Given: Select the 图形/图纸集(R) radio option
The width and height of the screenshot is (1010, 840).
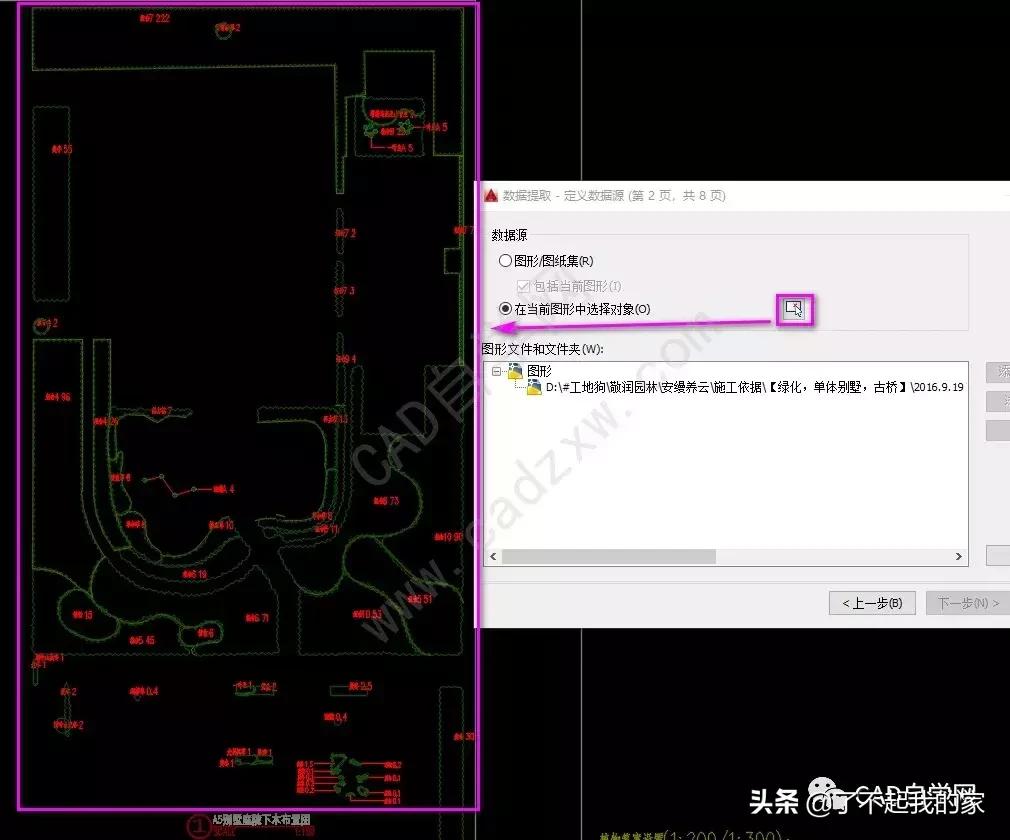Looking at the screenshot, I should pos(504,261).
